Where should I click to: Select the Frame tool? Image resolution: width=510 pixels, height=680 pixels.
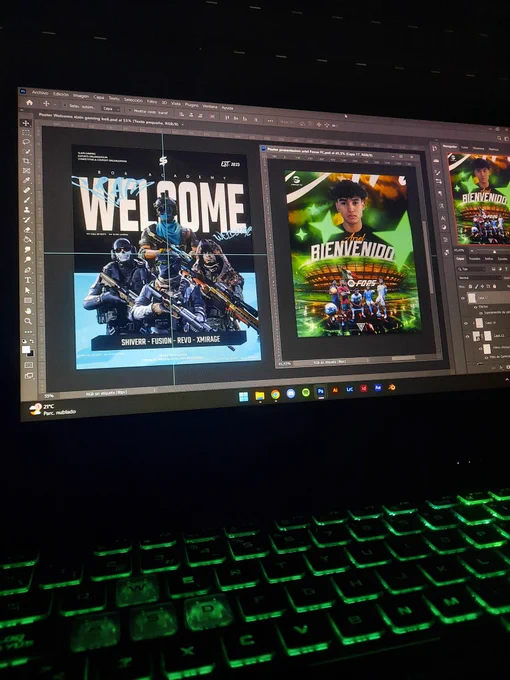26,170
